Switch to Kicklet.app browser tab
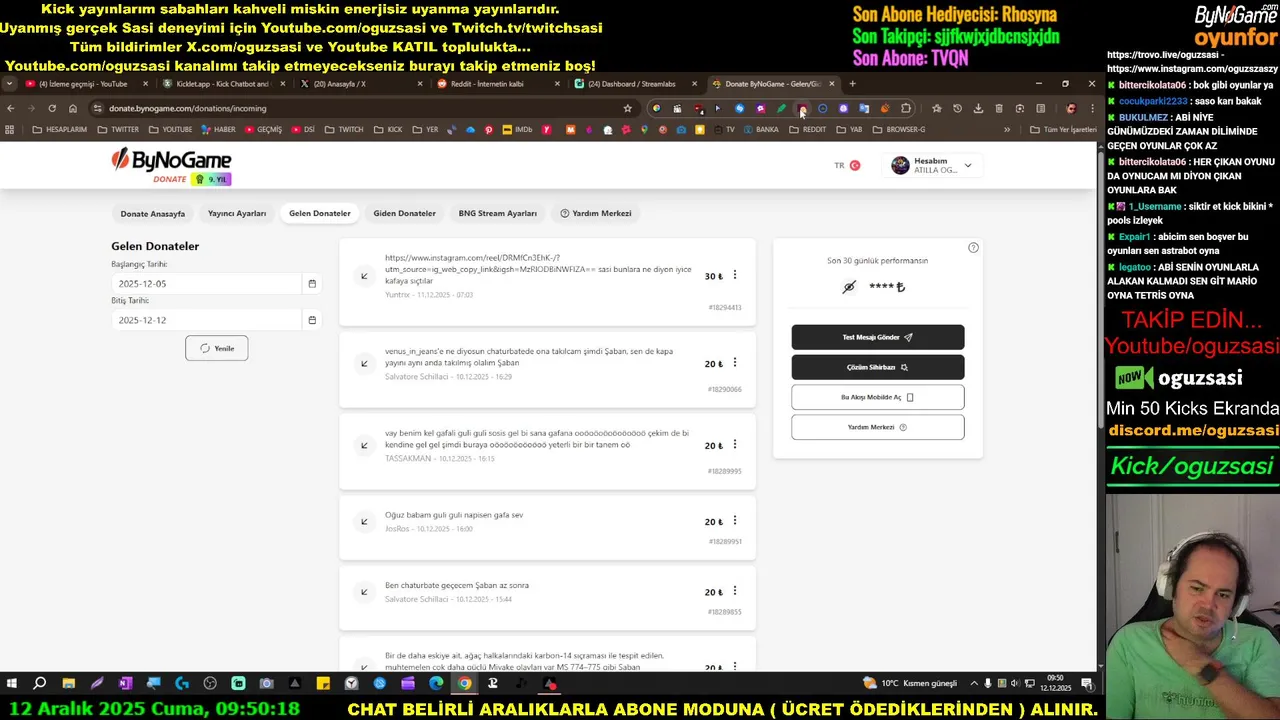1280x720 pixels. [x=223, y=84]
